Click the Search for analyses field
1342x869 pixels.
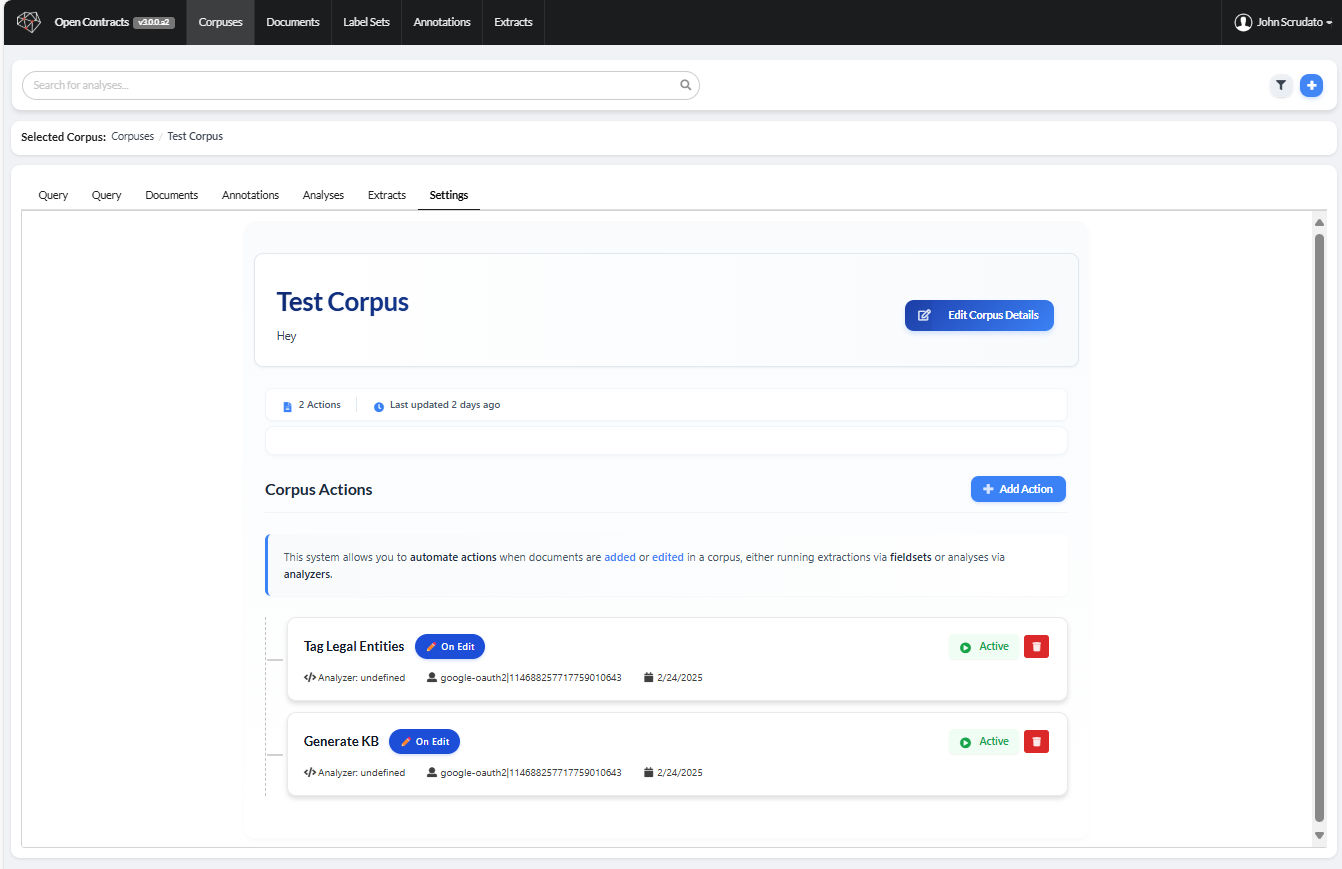tap(361, 85)
